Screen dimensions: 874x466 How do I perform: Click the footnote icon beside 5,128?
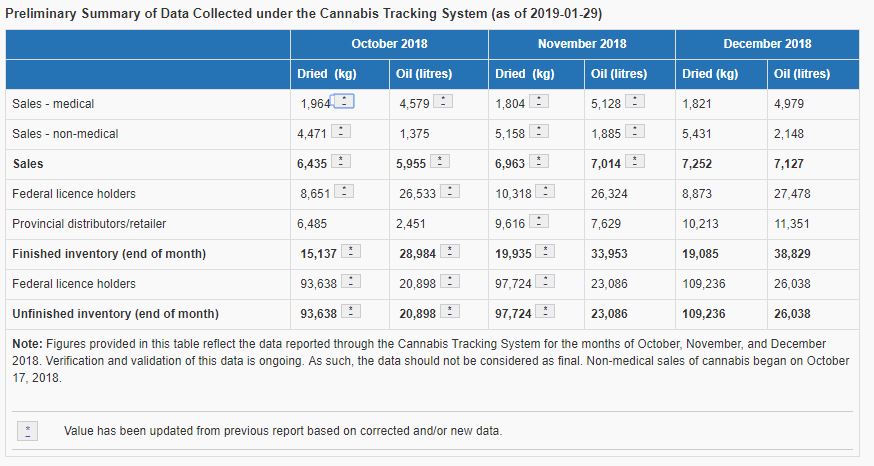tap(636, 103)
